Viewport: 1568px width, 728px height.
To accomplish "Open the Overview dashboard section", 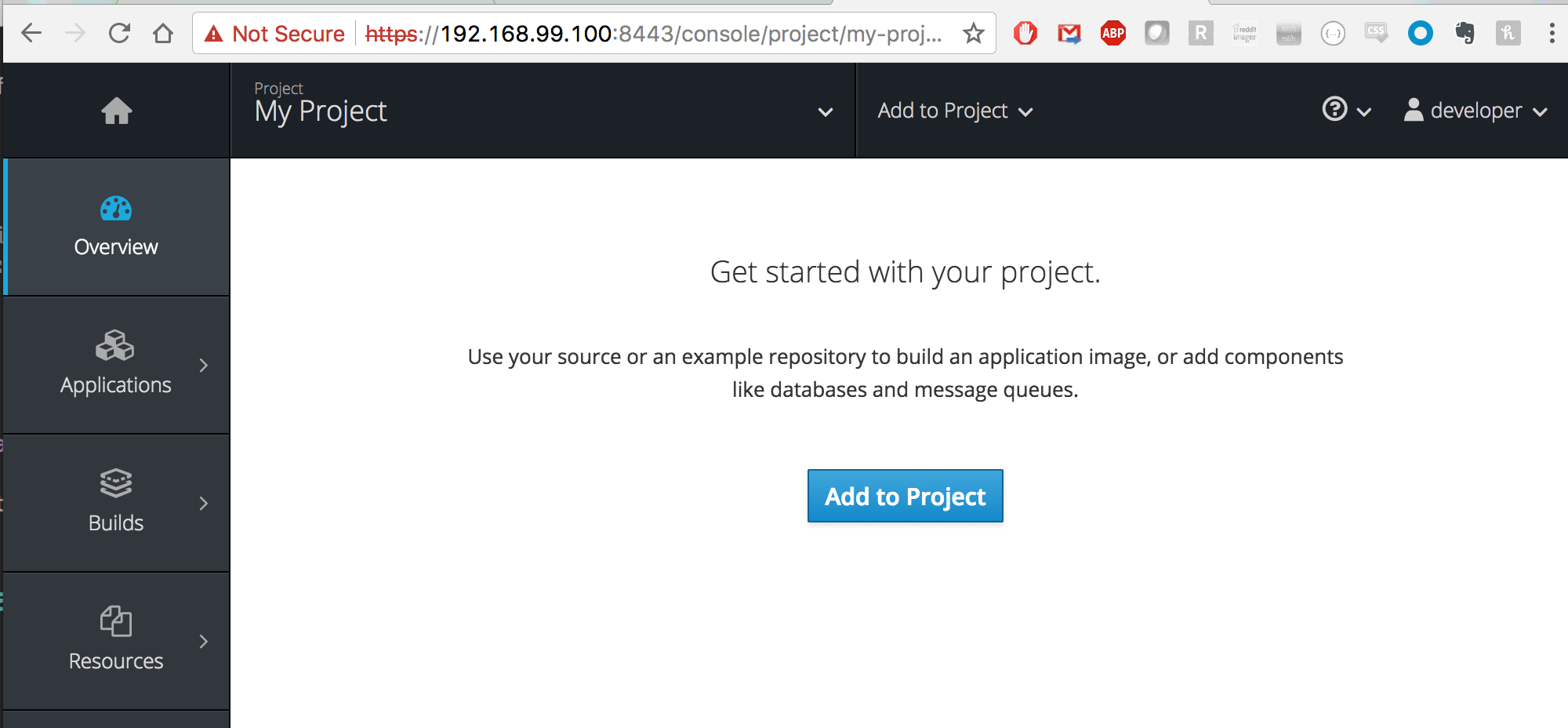I will point(117,227).
